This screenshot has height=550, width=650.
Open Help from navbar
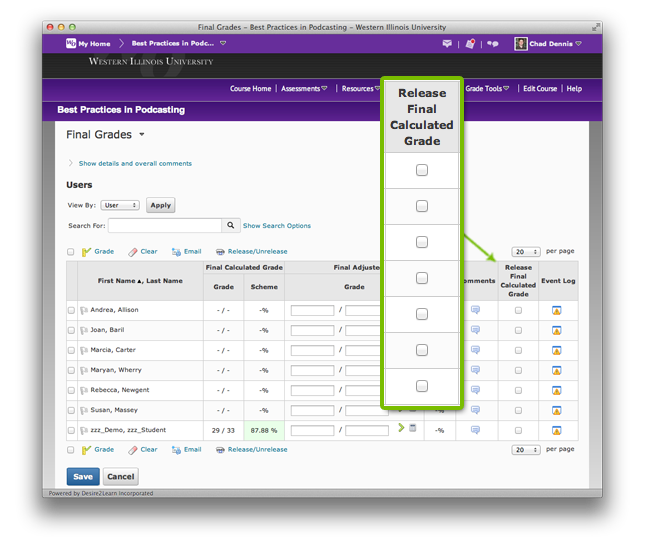(574, 89)
